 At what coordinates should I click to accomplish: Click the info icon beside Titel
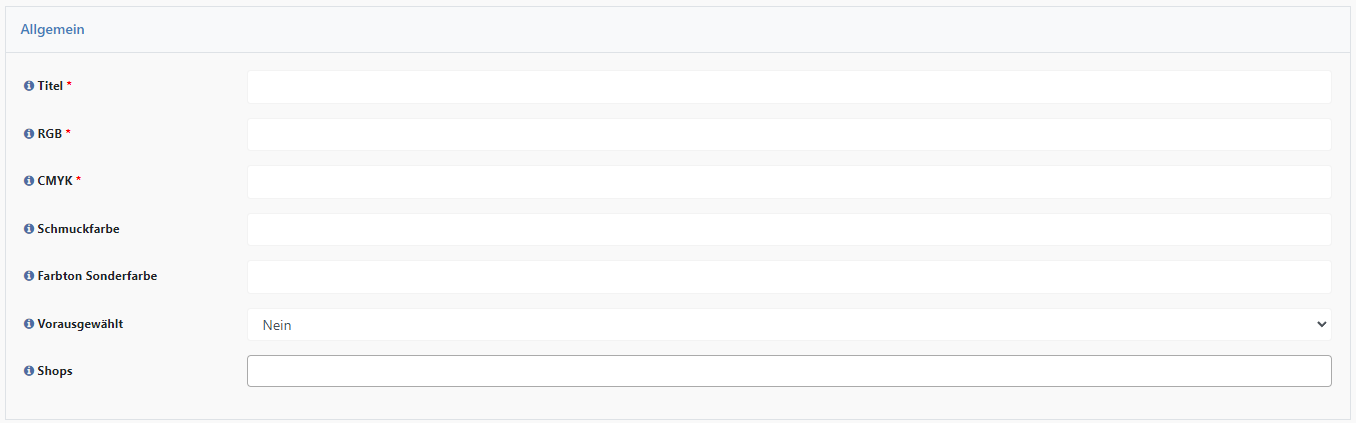click(x=29, y=86)
